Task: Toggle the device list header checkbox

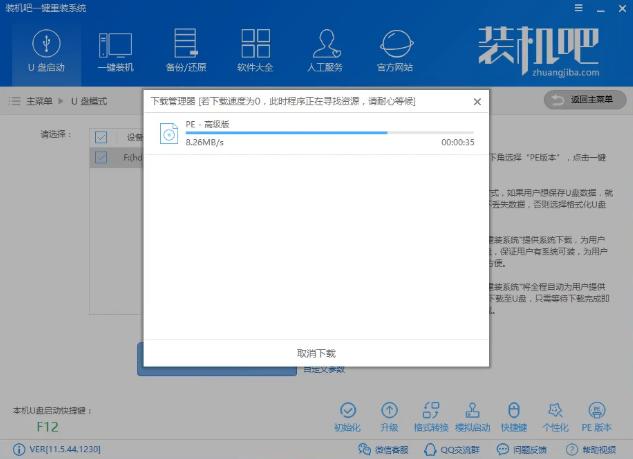Action: point(101,137)
